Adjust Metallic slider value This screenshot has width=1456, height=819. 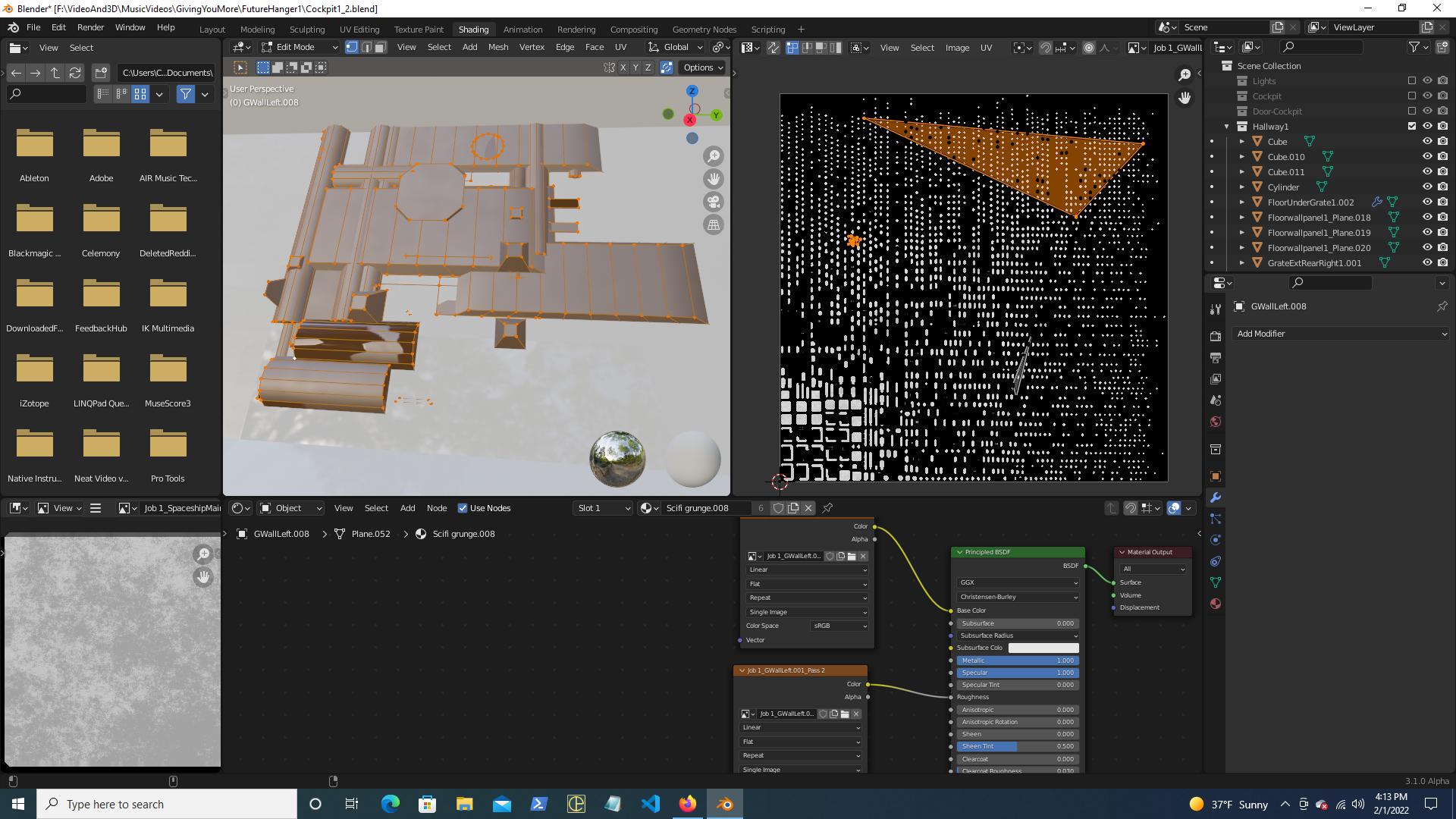(x=1018, y=661)
